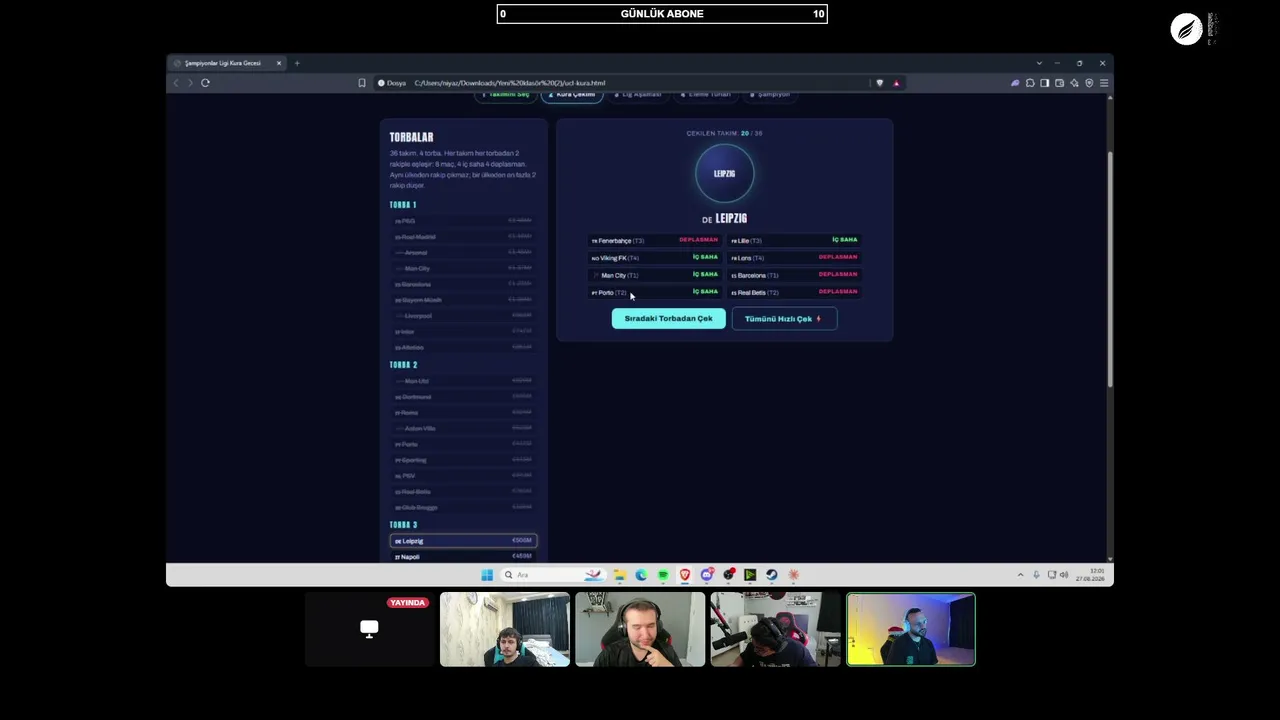
Task: Select the Napoli row in Torba 3
Action: (x=463, y=557)
